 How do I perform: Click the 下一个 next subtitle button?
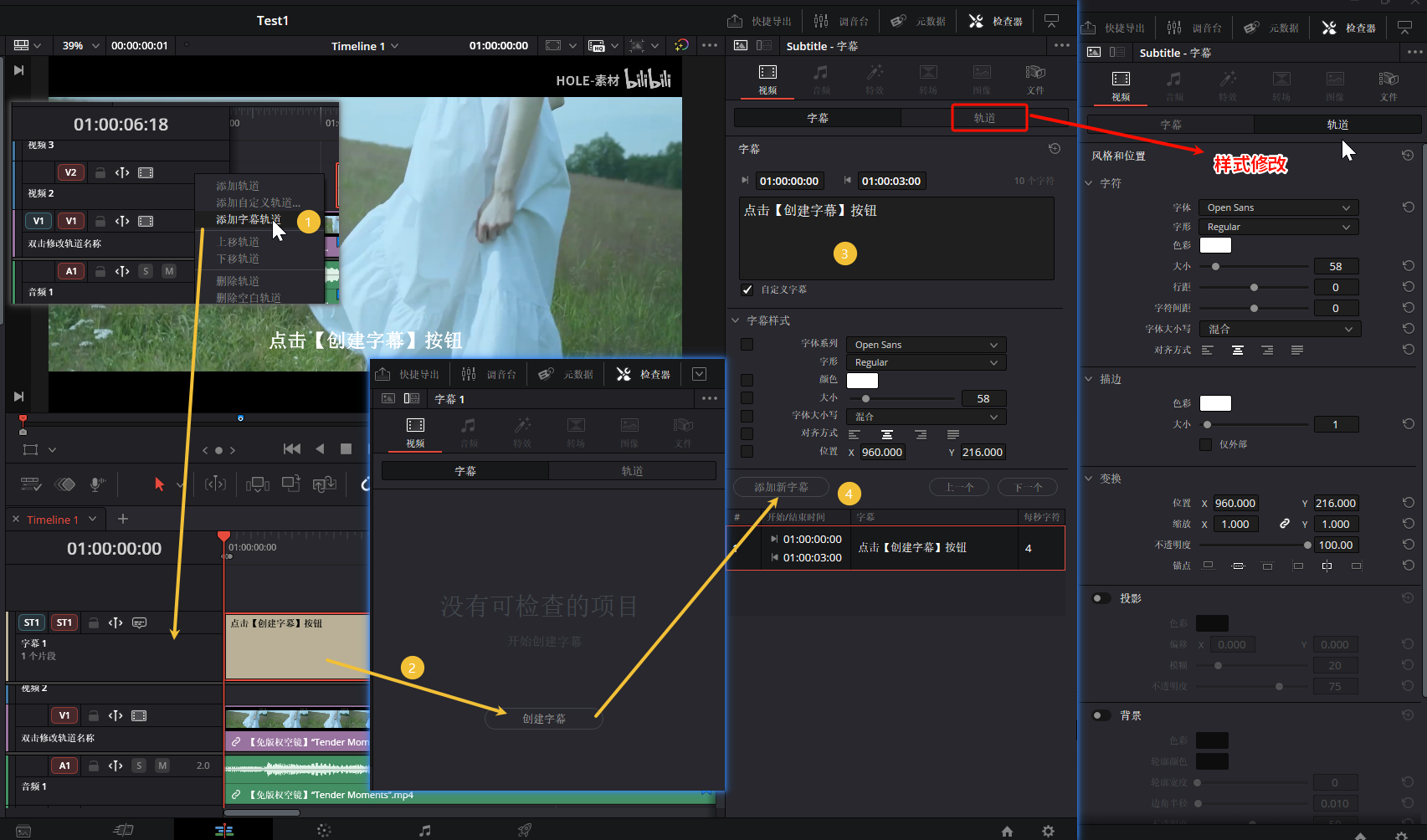[1028, 487]
